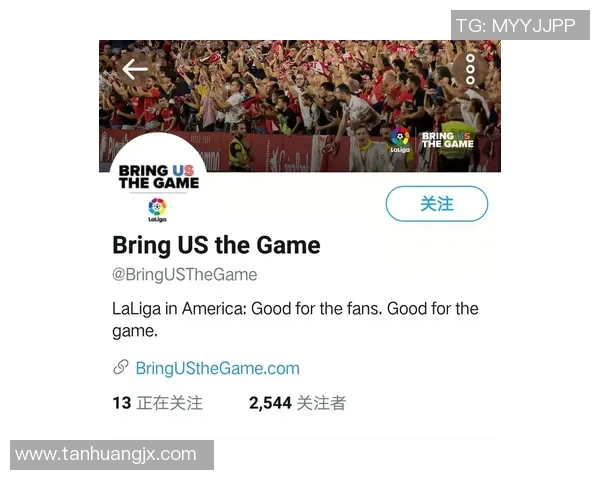The image size is (600, 480).
Task: View the 2,544 关注者 followers list
Action: (297, 403)
